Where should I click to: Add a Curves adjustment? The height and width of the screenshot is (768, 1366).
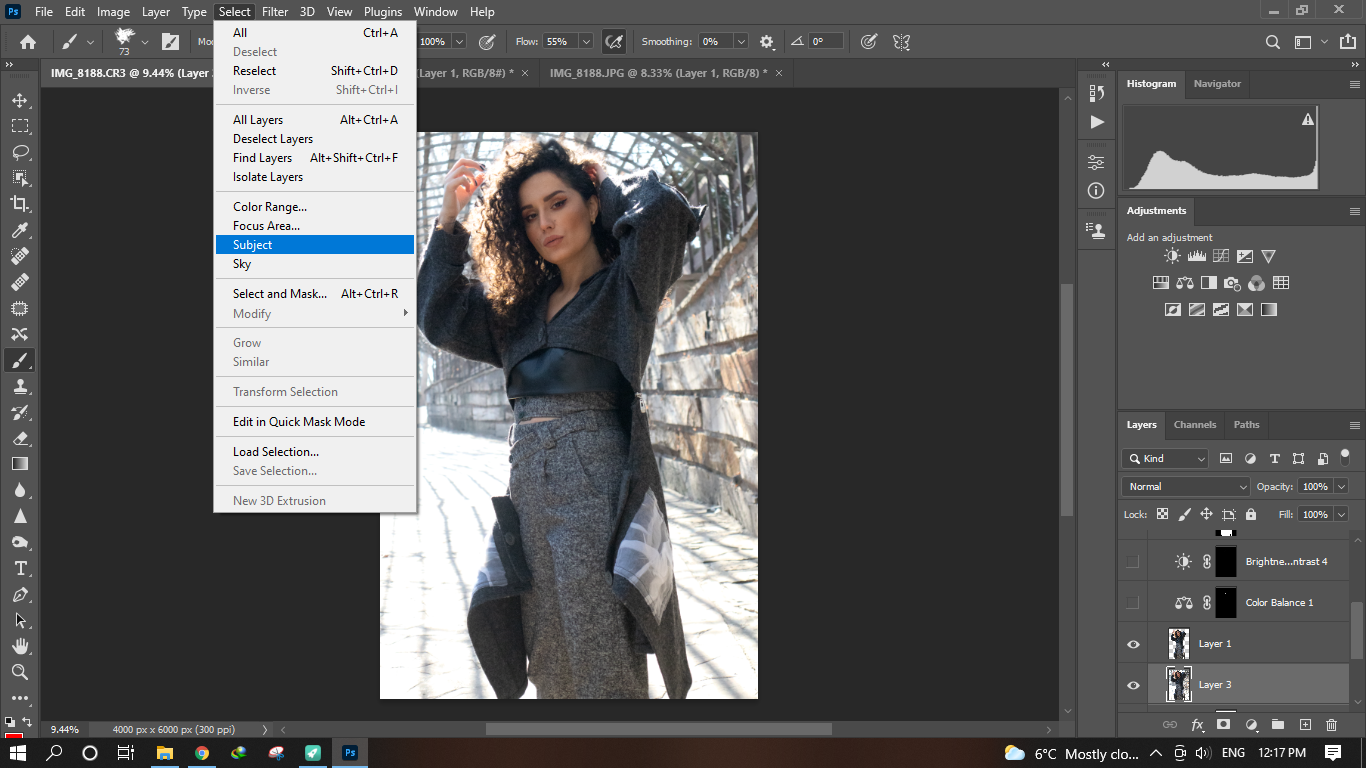[x=1220, y=256]
